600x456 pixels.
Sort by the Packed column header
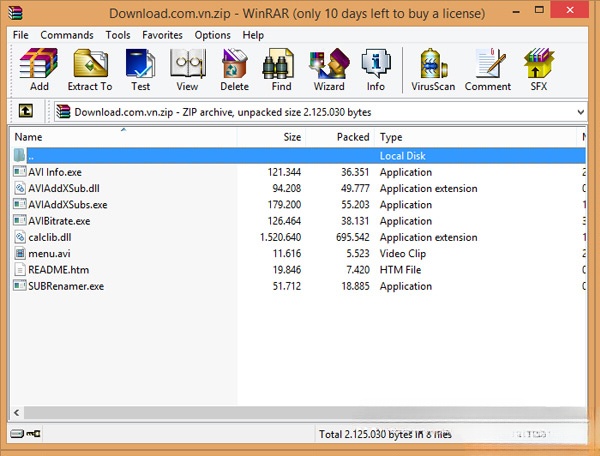tap(340, 137)
